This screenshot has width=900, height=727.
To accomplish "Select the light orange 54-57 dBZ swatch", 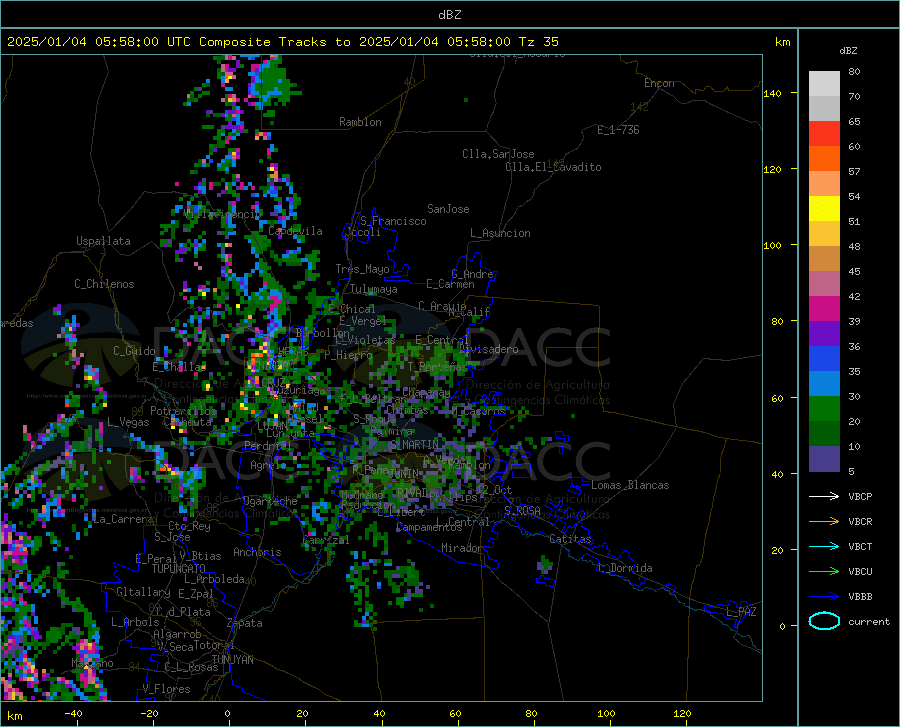I will click(x=824, y=184).
